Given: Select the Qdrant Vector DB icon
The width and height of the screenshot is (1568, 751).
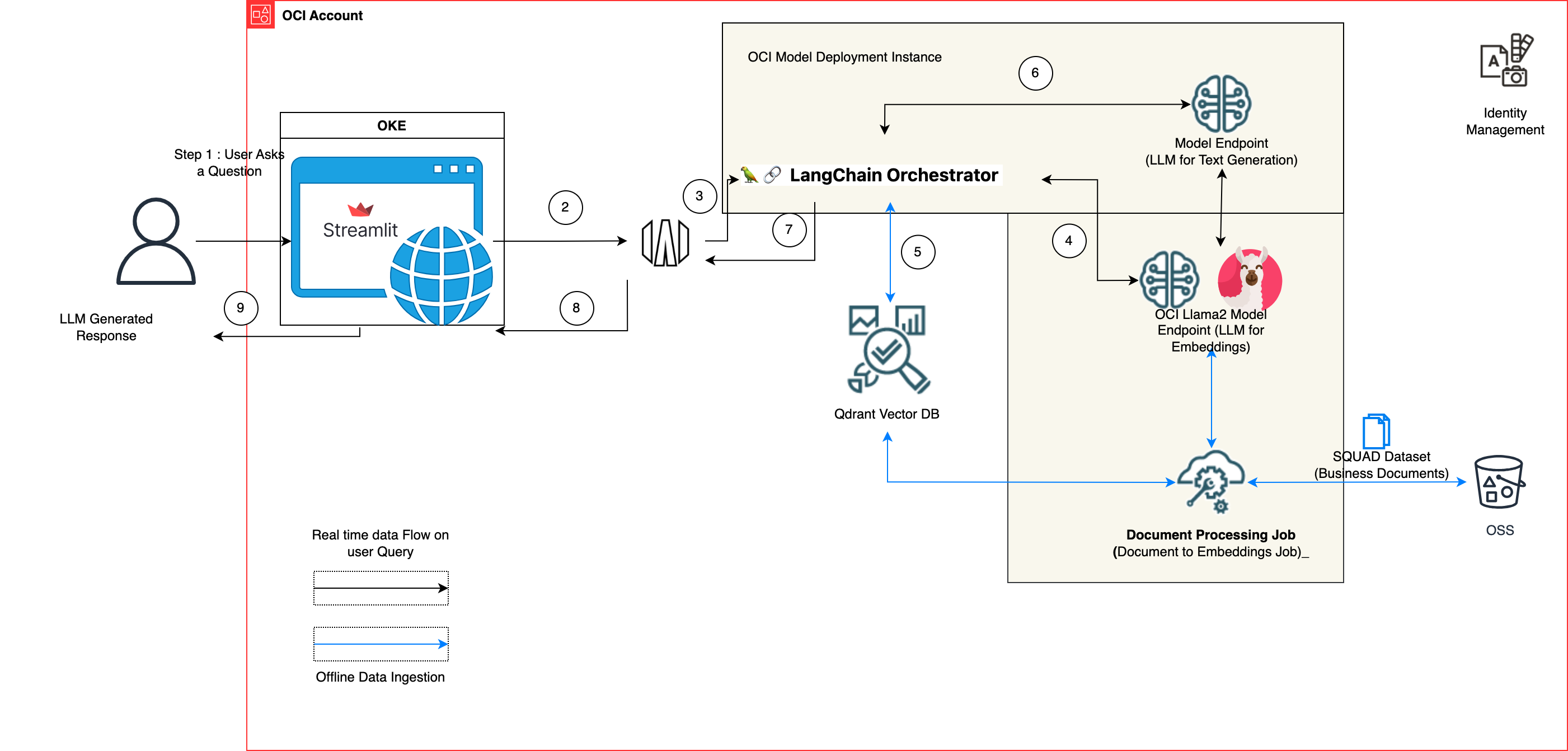Looking at the screenshot, I should click(888, 349).
